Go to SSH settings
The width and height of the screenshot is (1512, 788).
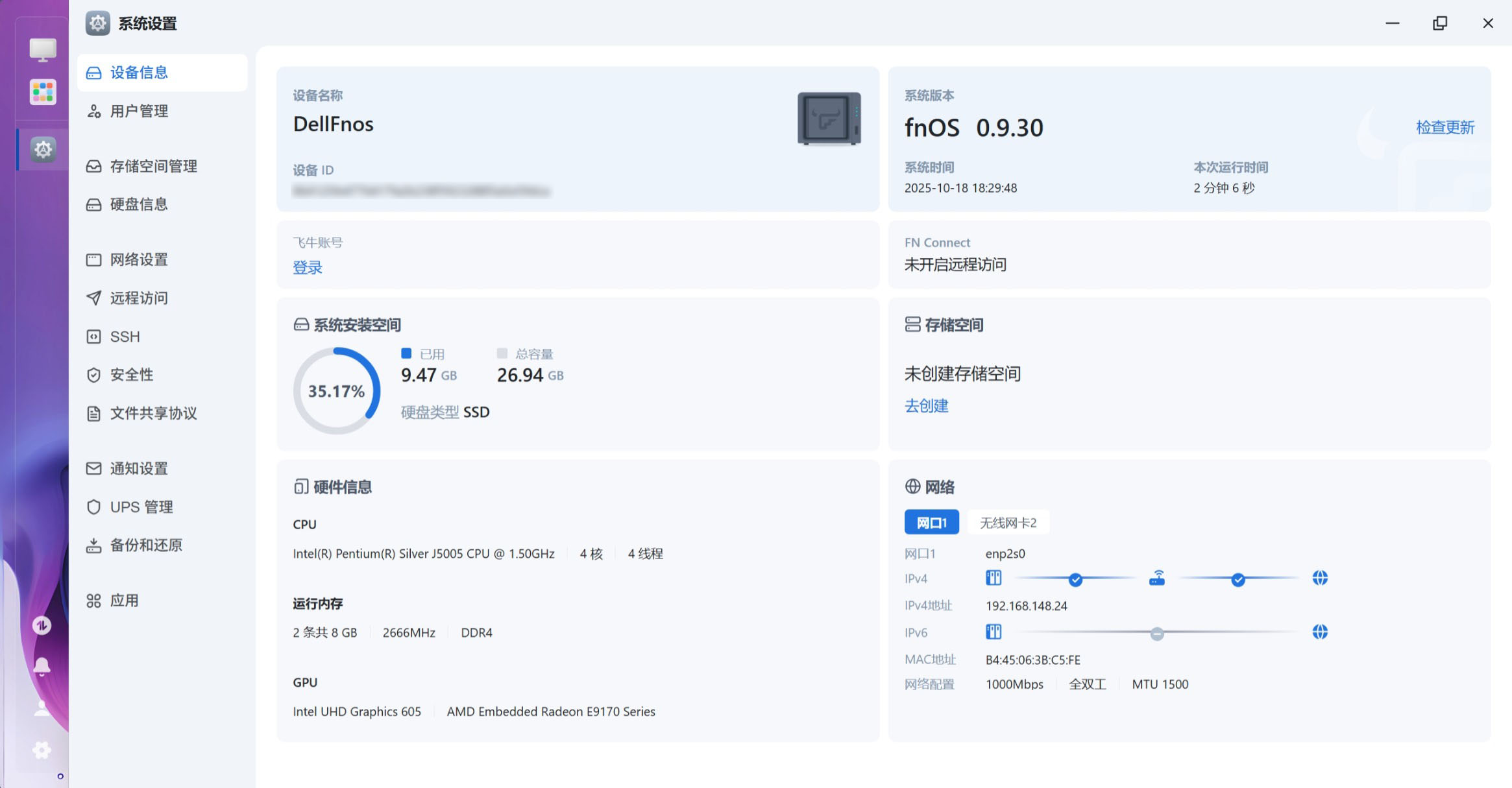pos(125,337)
